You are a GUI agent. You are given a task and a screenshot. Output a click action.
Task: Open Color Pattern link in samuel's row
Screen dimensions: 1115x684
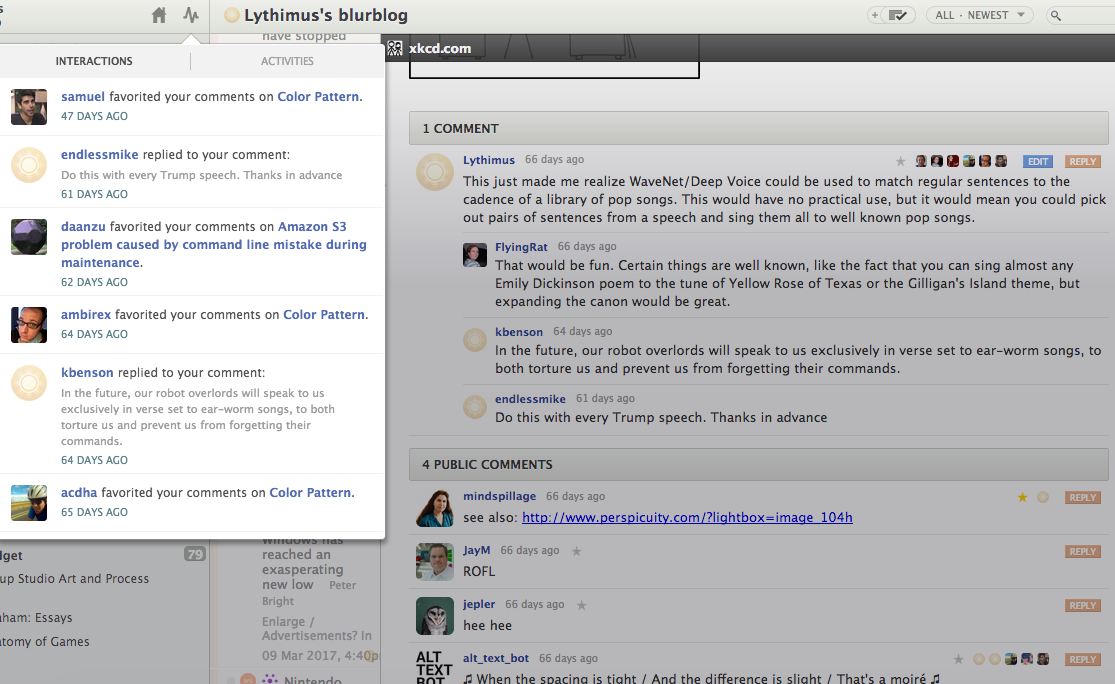click(318, 97)
